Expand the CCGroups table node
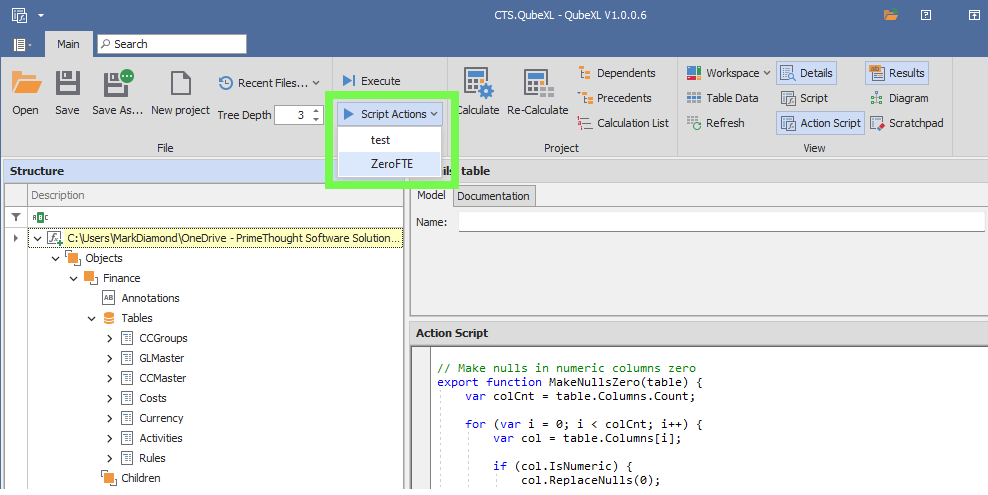The height and width of the screenshot is (495, 988). click(x=110, y=338)
